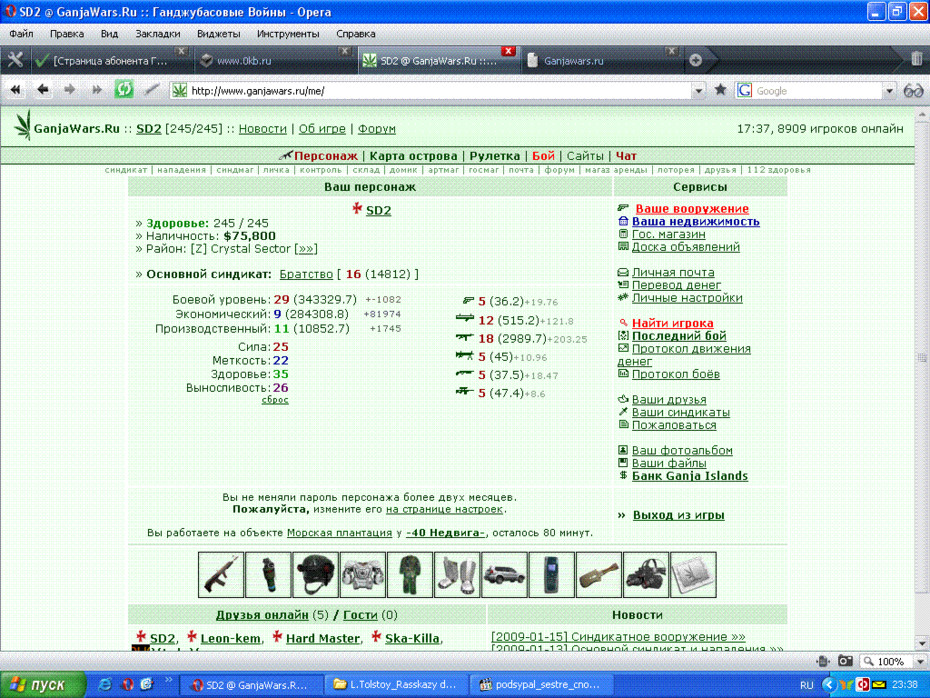930x698 pixels.
Task: Click the rewind navigation button
Action: point(15,90)
